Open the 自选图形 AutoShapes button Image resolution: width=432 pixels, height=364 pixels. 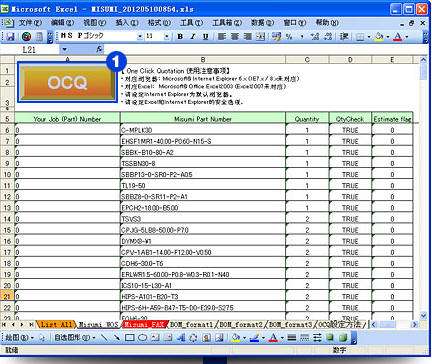coord(74,338)
